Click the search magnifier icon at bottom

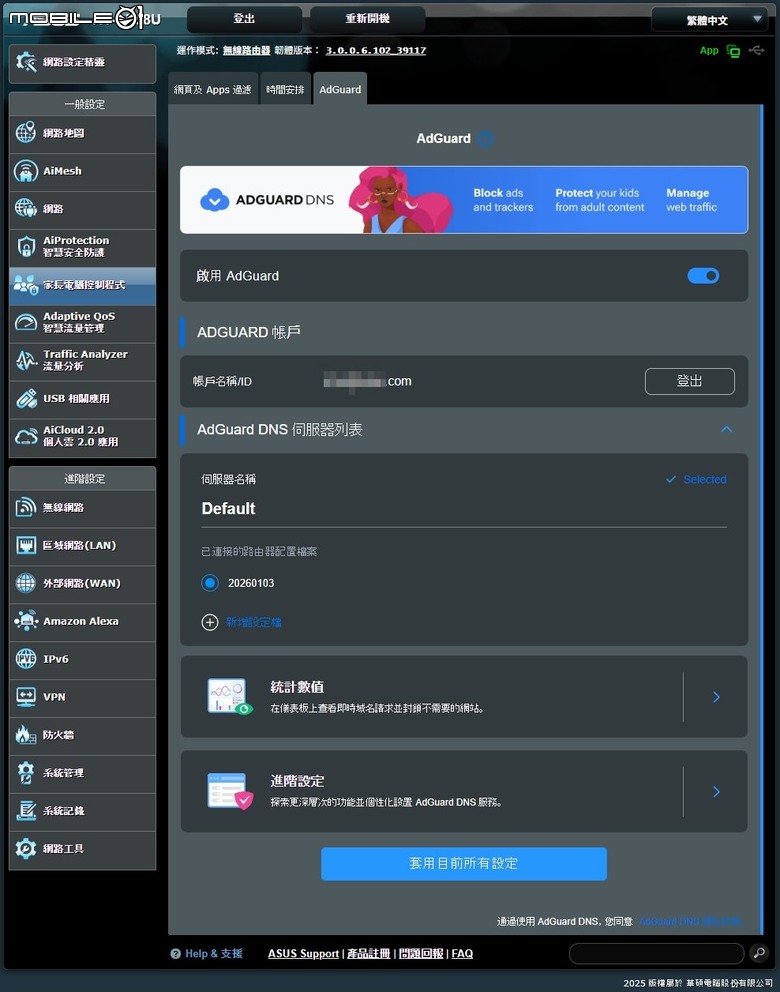click(759, 953)
